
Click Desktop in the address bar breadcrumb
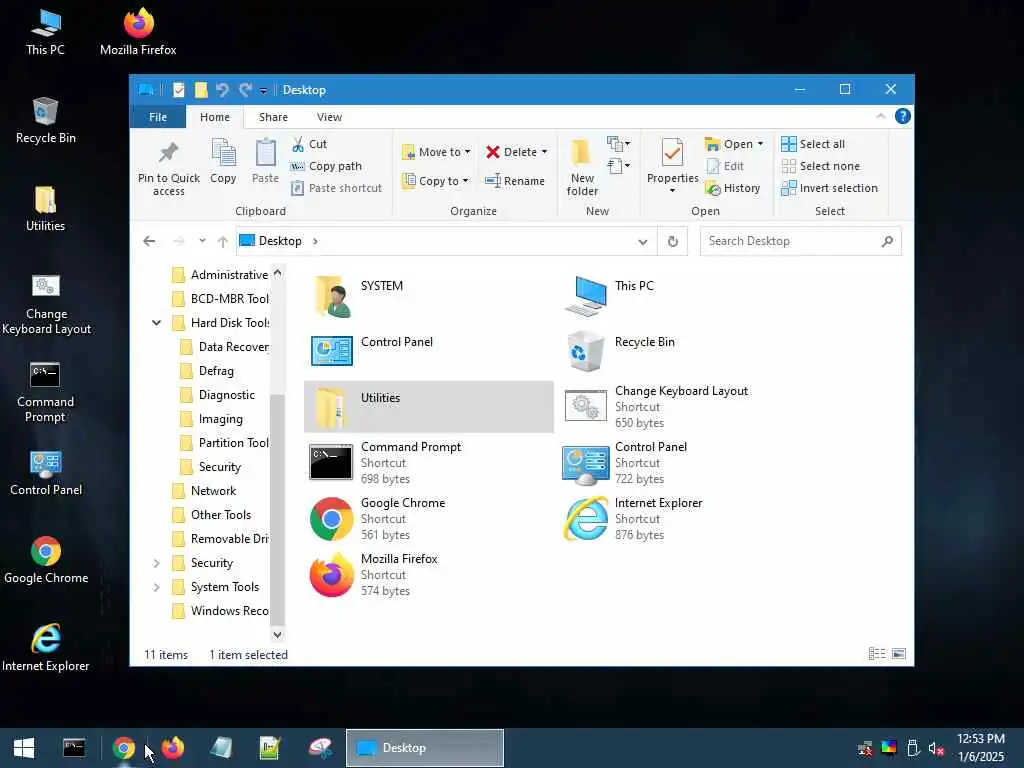280,241
